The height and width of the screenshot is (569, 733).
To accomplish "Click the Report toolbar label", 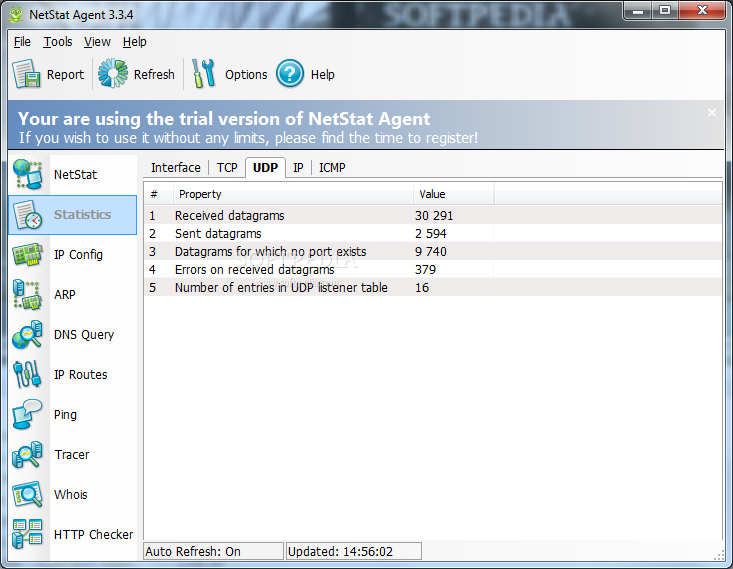I will (65, 74).
